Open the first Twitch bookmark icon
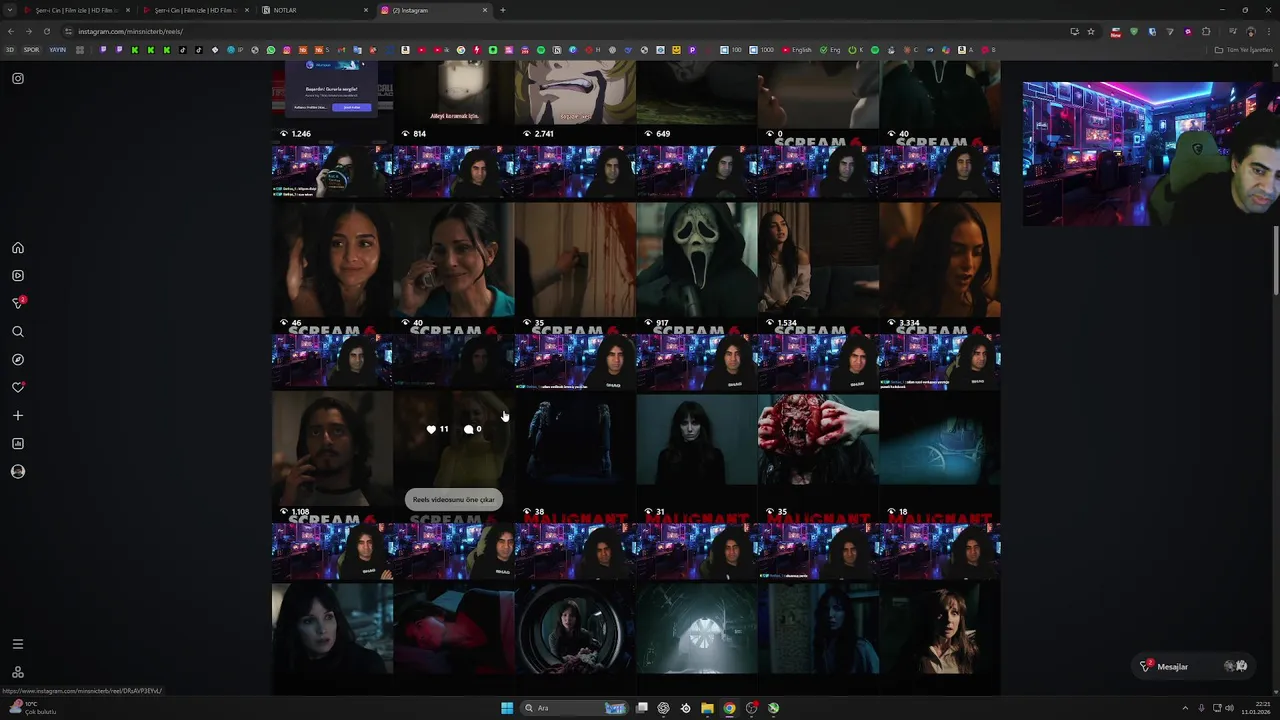 pyautogui.click(x=103, y=50)
